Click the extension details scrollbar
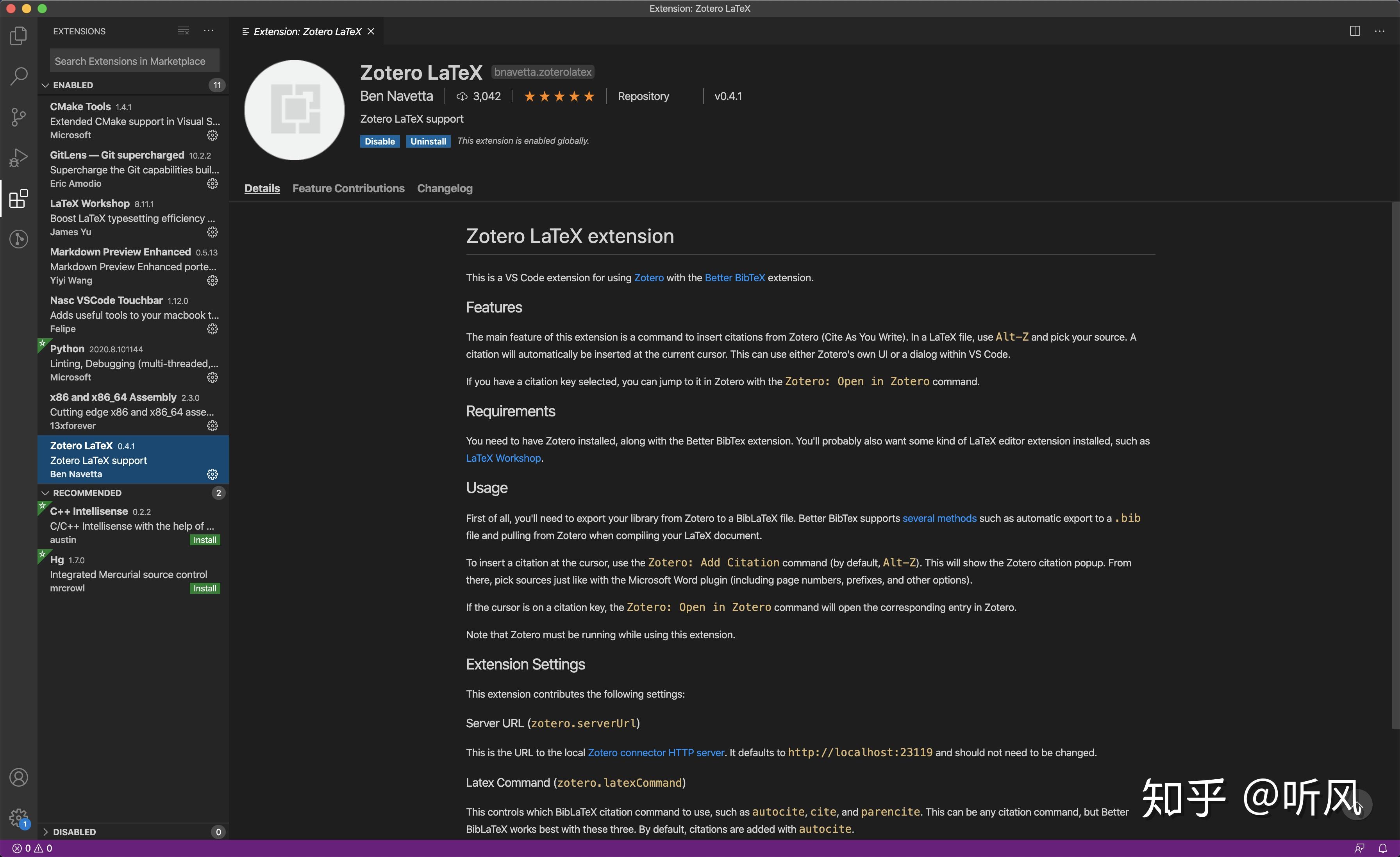 click(1395, 466)
